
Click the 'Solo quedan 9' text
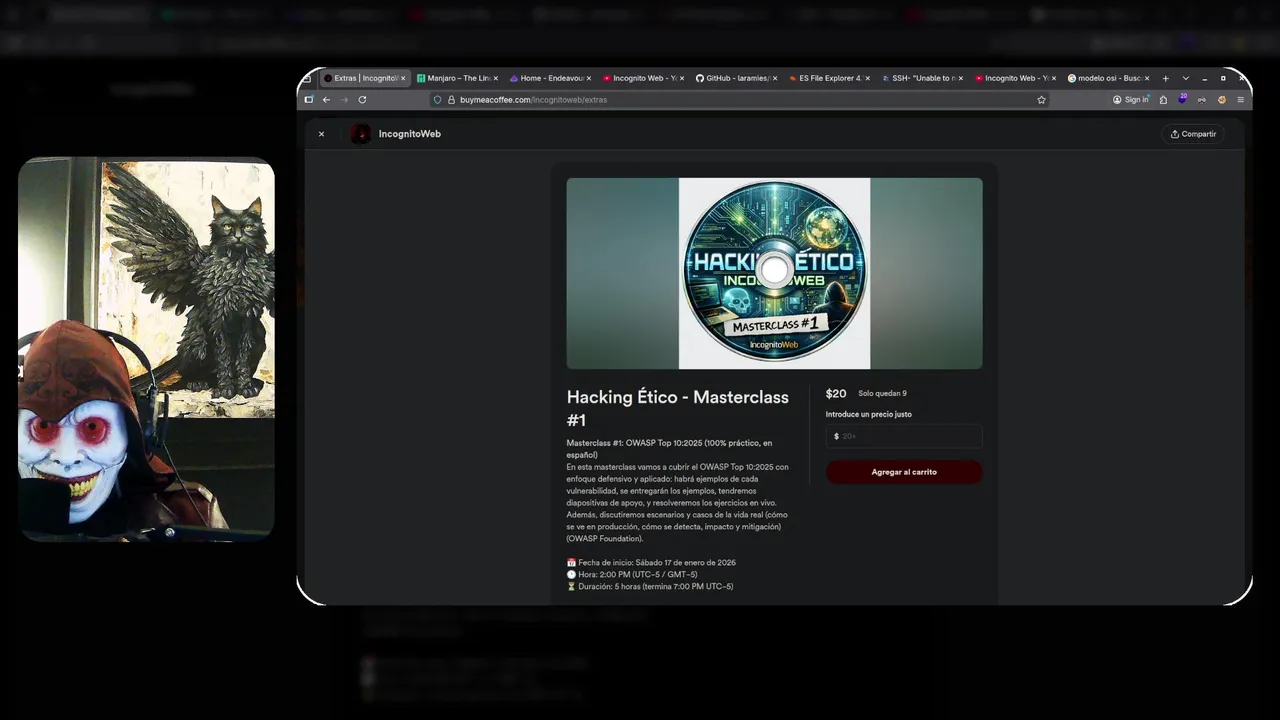click(x=882, y=394)
